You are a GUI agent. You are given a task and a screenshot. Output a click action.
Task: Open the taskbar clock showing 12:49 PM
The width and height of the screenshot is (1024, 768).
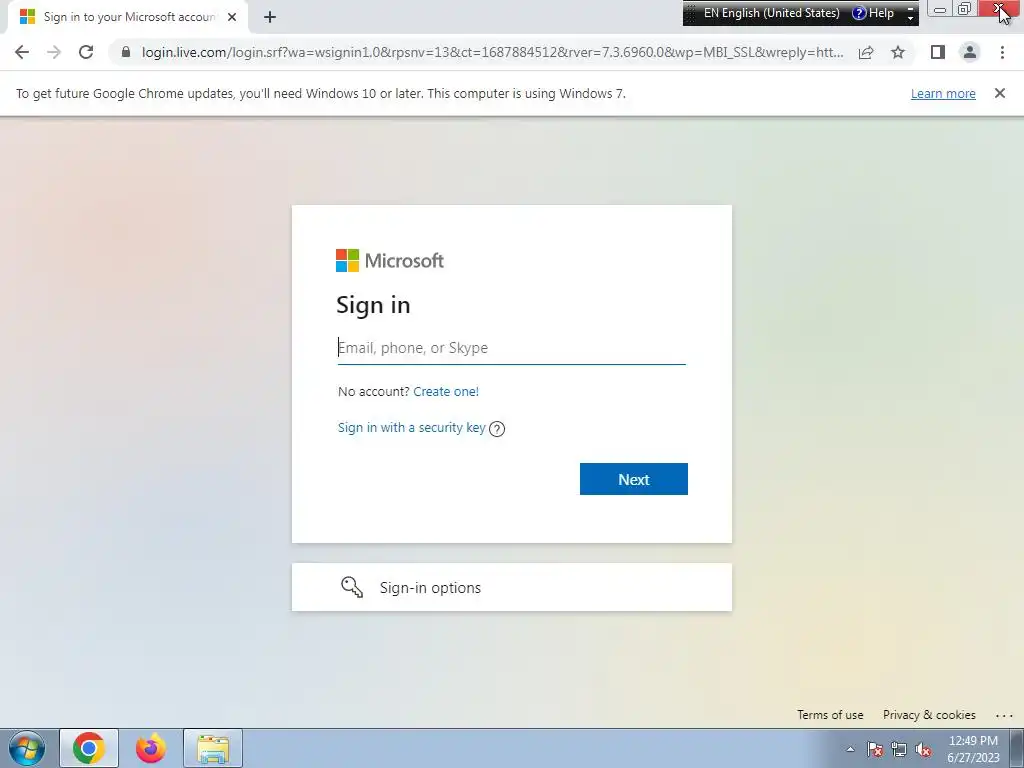pyautogui.click(x=973, y=749)
